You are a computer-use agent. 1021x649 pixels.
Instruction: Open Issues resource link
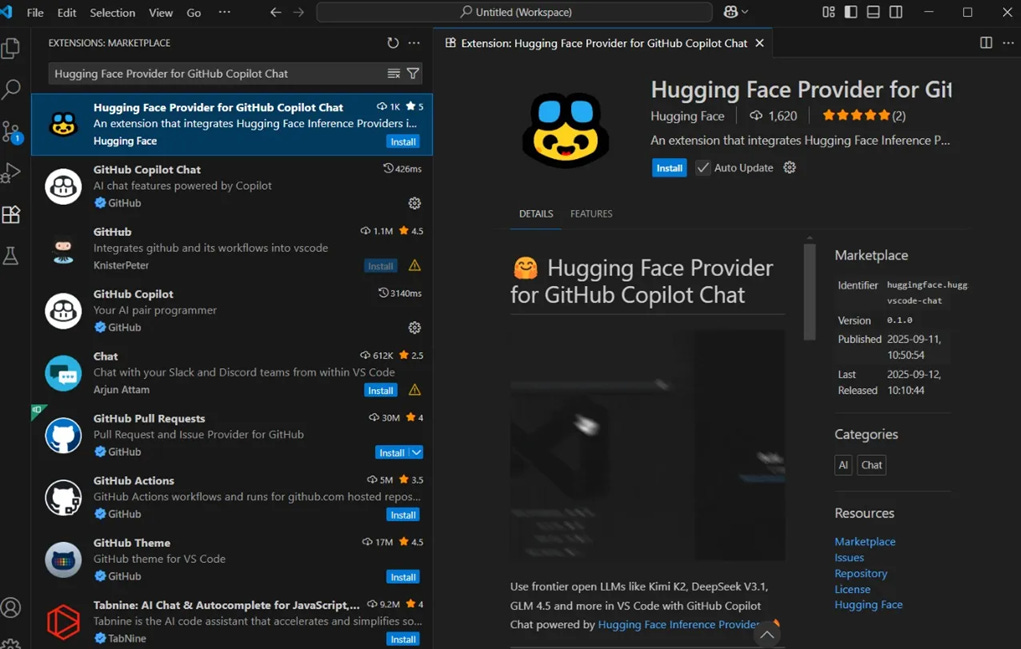[x=849, y=558]
